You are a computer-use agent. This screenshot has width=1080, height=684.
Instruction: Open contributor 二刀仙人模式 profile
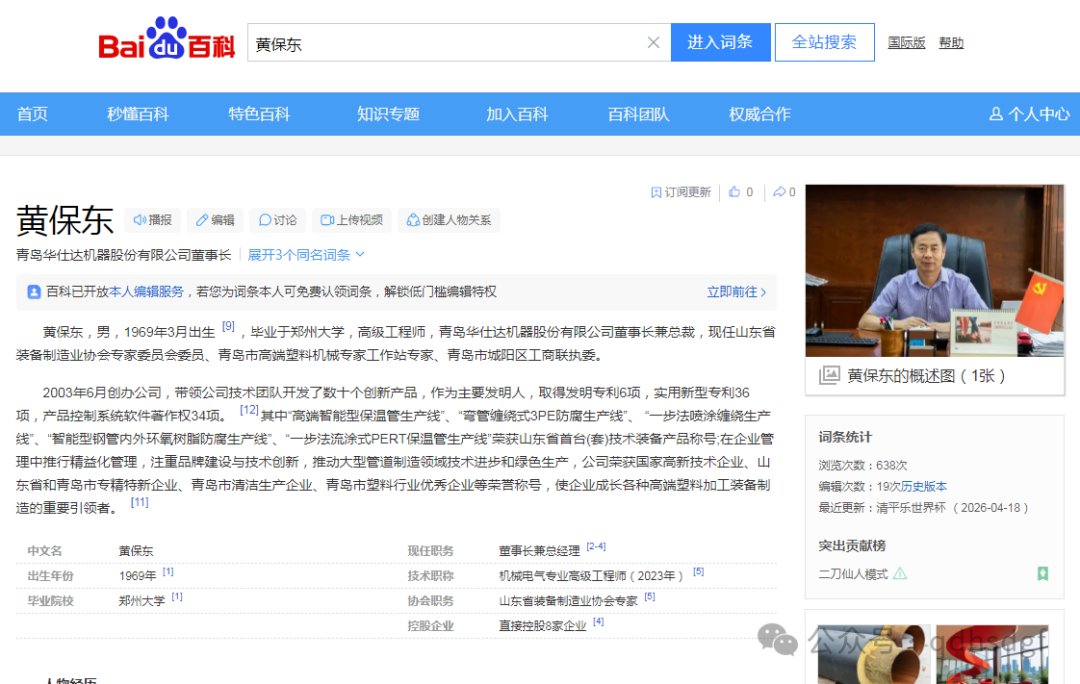[x=853, y=574]
